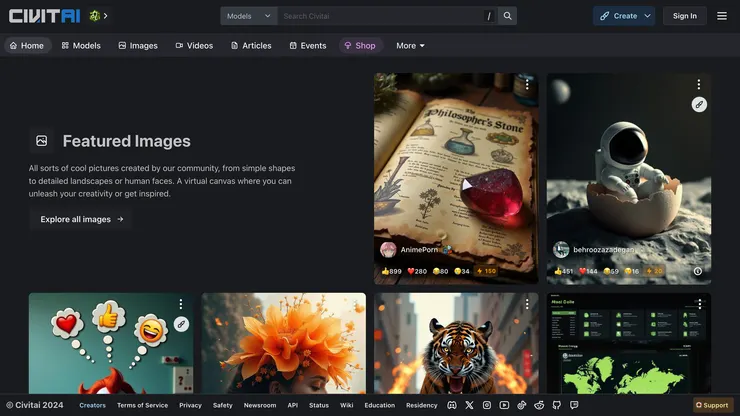
Task: Open three-dot menu on tiger image
Action: point(527,305)
